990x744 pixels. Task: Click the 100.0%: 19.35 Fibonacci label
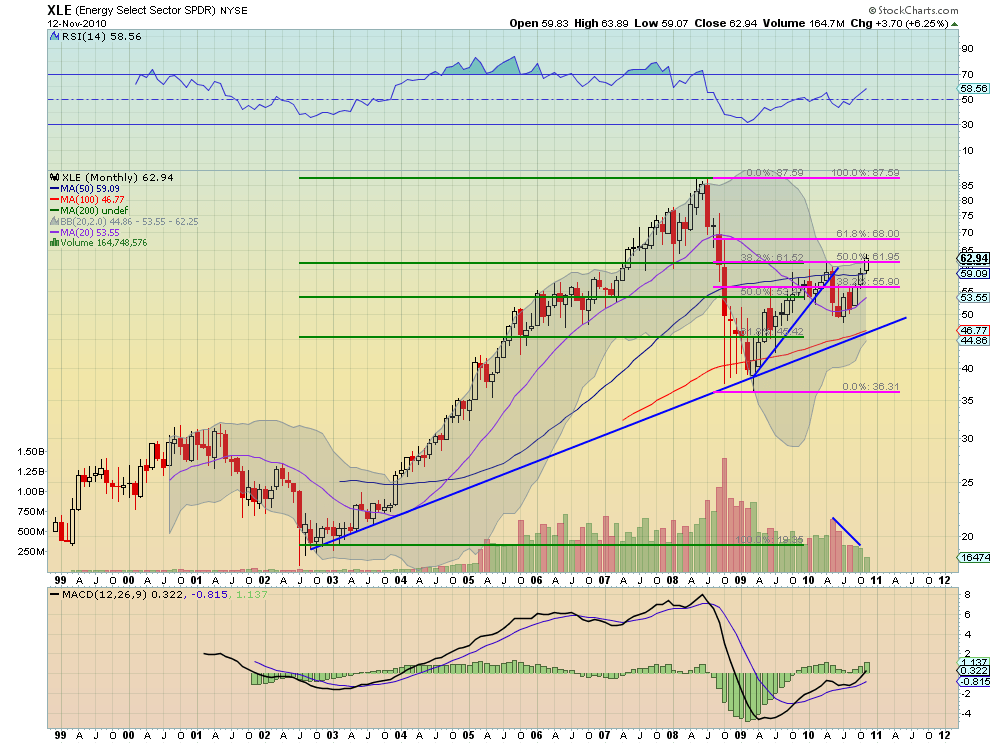pyautogui.click(x=770, y=540)
